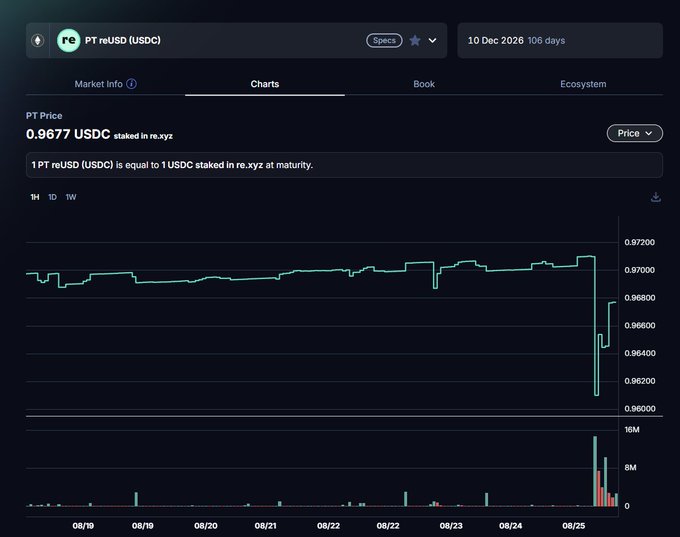Click the 8M volume axis label

[x=630, y=468]
